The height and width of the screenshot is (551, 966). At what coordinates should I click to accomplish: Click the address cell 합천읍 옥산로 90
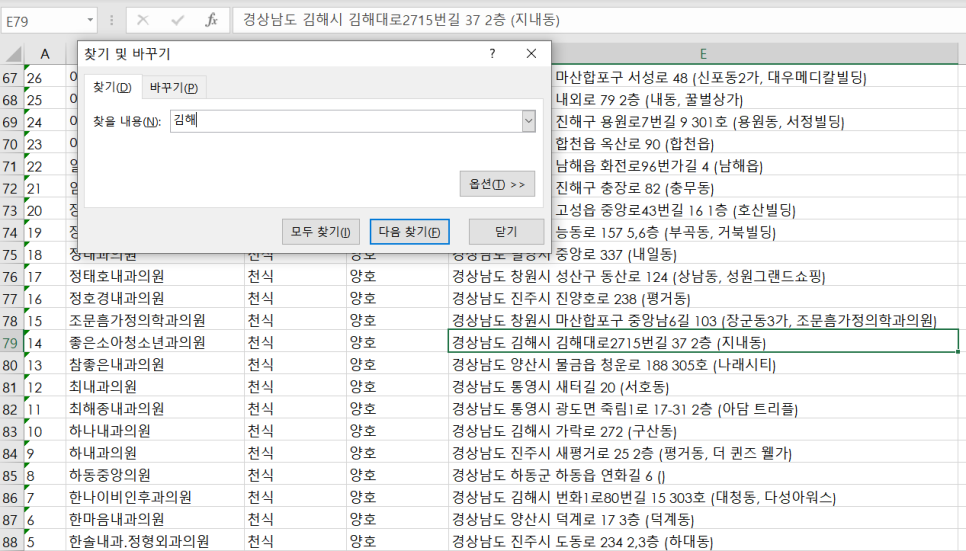(755, 144)
